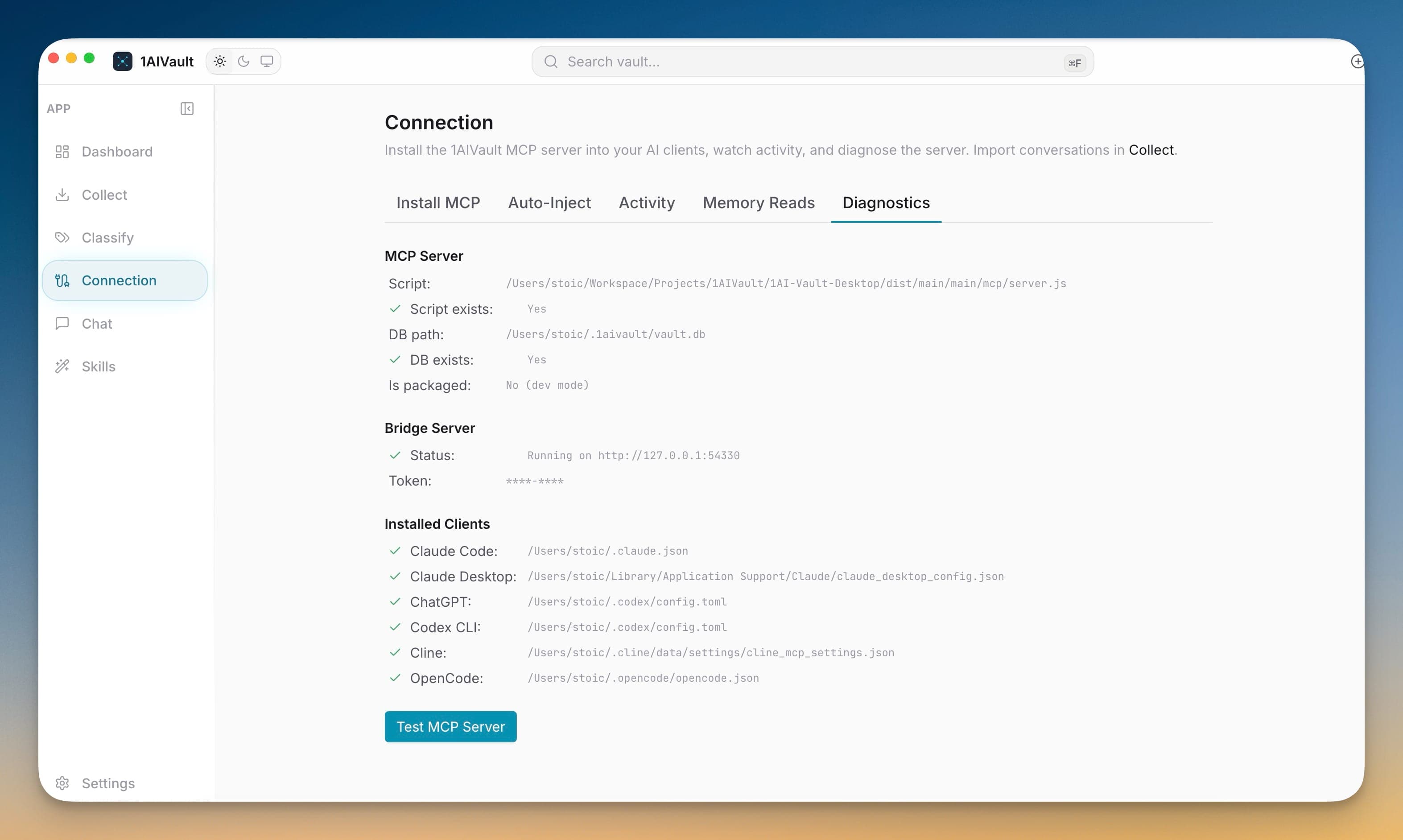Click the Skills wand icon
This screenshot has width=1403, height=840.
[x=62, y=367]
